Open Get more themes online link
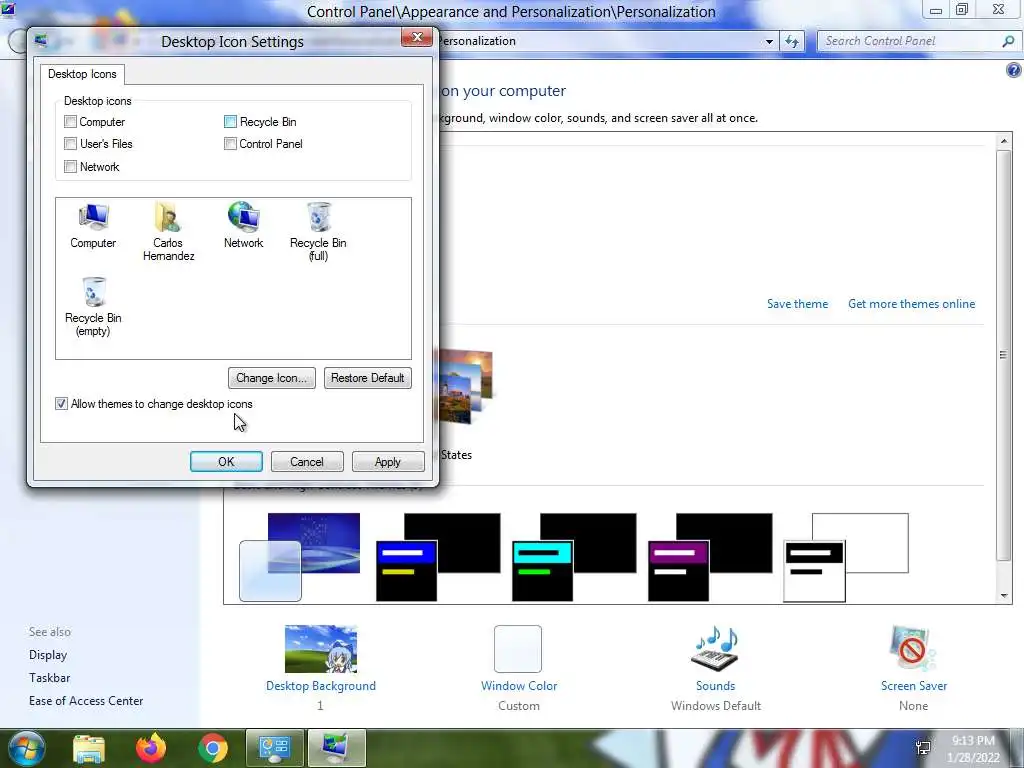 [912, 304]
